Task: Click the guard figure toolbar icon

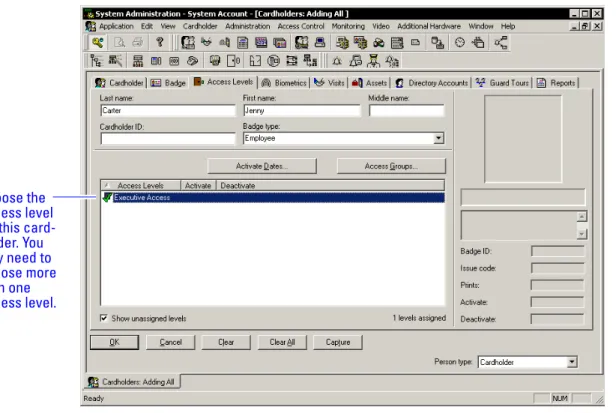Action: point(374,61)
